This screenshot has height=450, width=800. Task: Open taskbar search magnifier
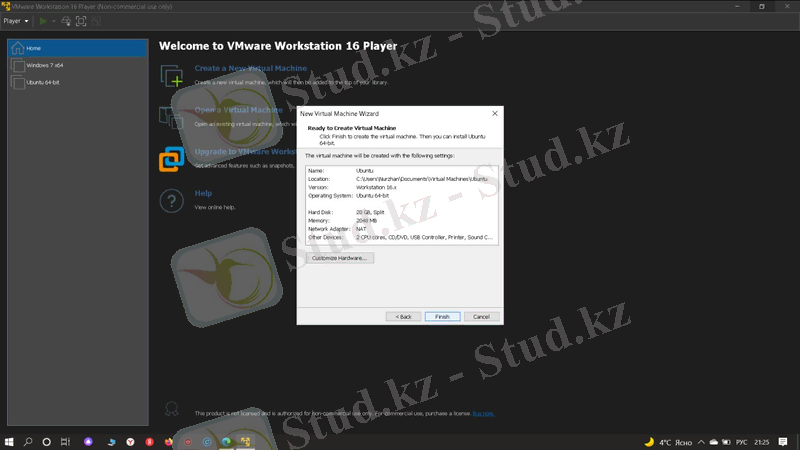[28, 442]
